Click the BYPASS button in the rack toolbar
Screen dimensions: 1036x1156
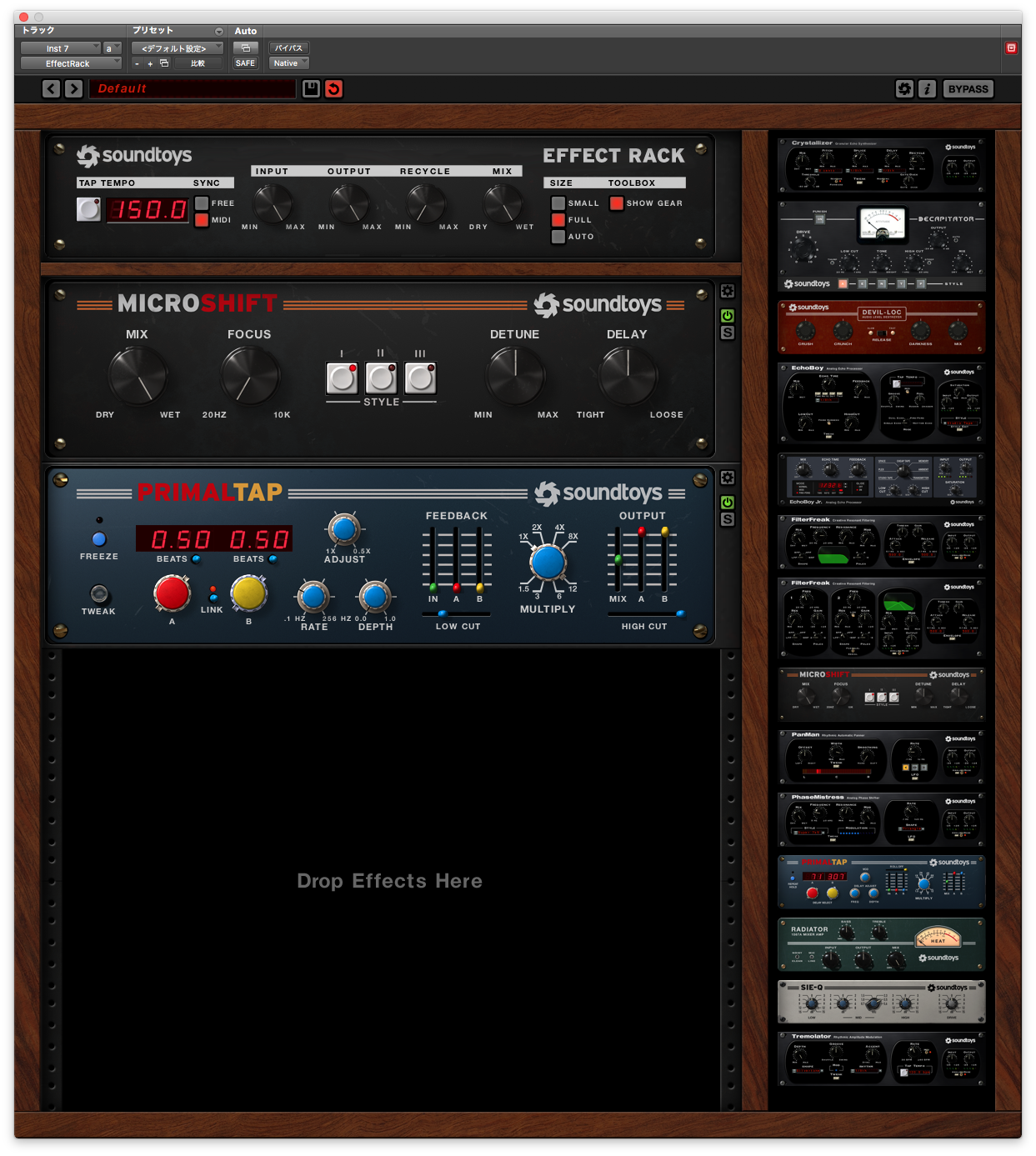(968, 89)
